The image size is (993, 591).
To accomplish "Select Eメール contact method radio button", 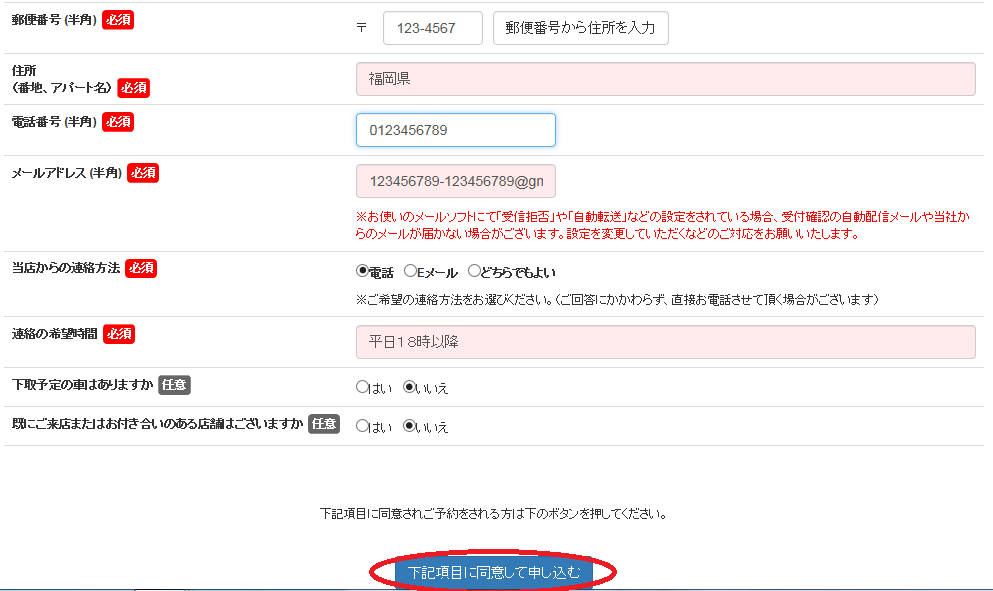I will tap(410, 271).
